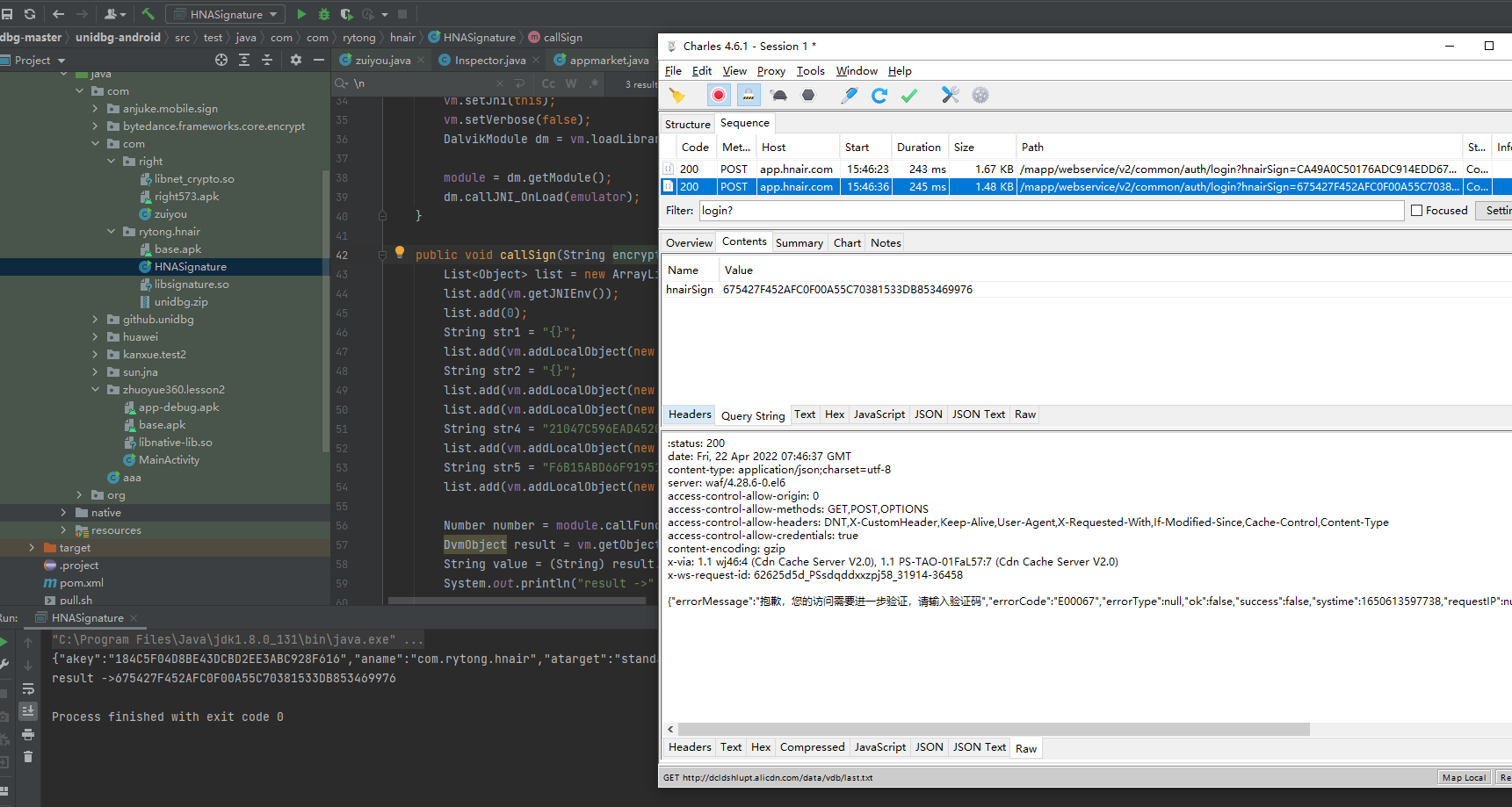
Task: Save all with floppy disk icon
Action: pos(7,14)
